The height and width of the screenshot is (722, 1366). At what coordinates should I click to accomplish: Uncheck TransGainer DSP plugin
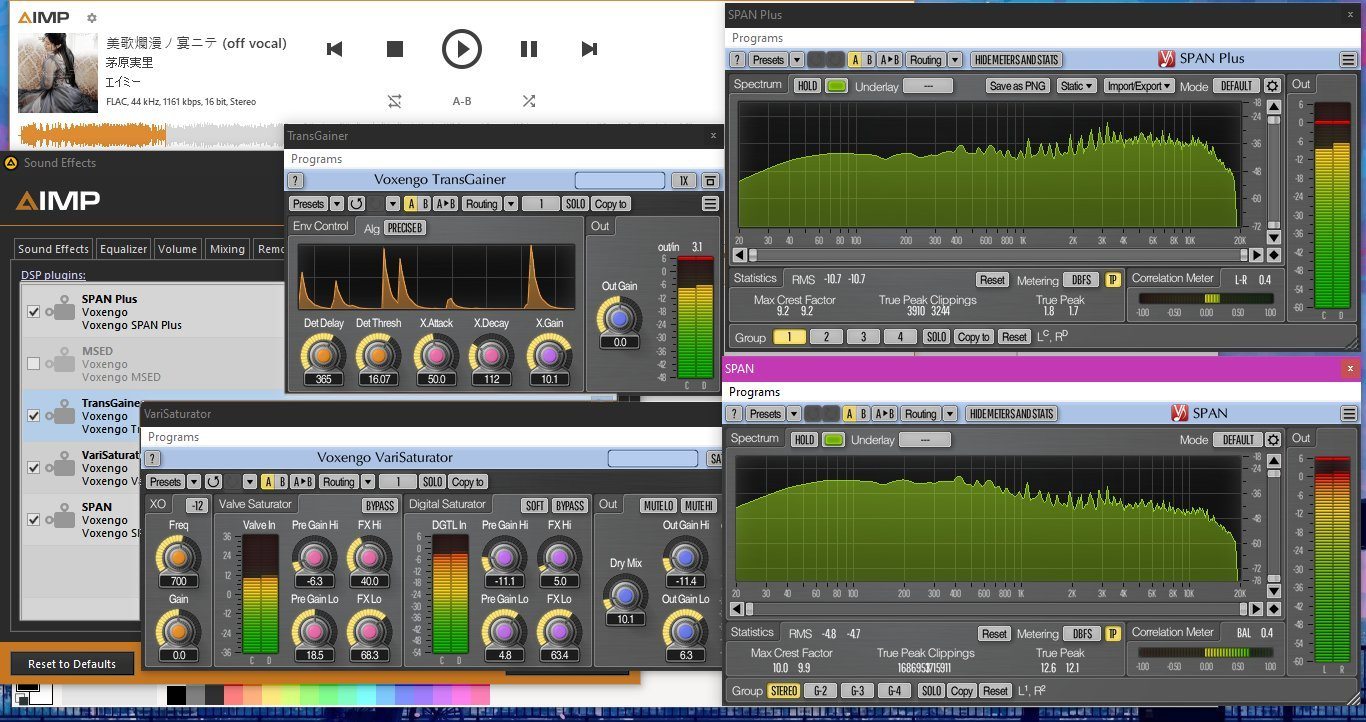pyautogui.click(x=34, y=416)
